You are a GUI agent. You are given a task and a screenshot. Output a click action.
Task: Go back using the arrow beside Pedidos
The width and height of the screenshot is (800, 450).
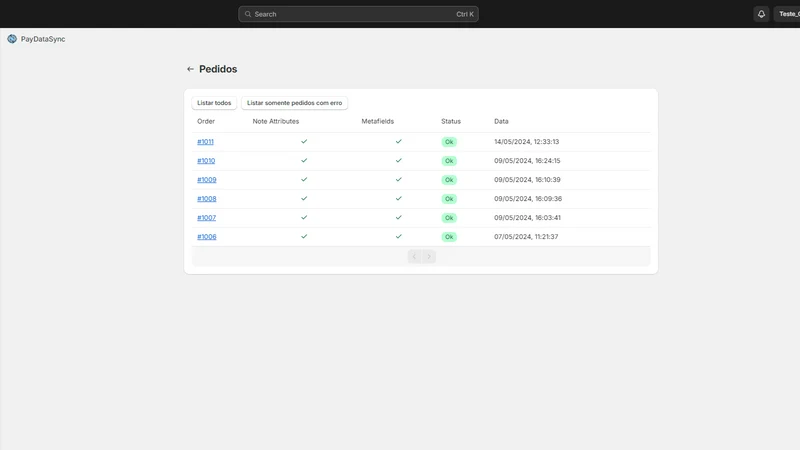pyautogui.click(x=190, y=69)
